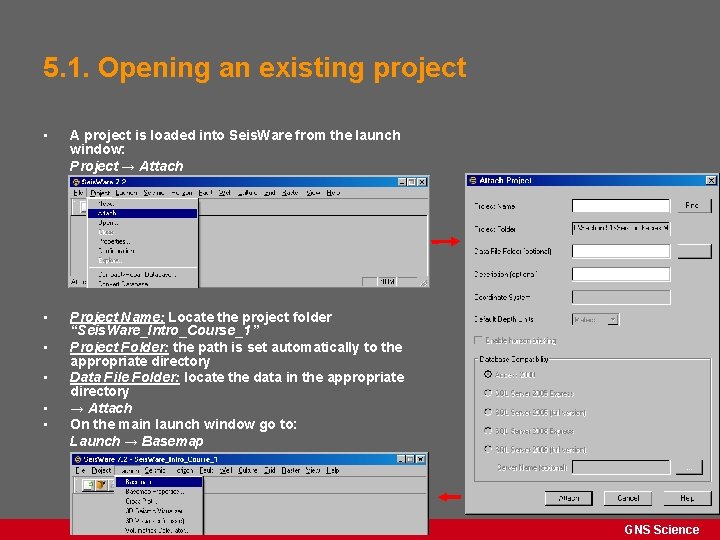The width and height of the screenshot is (720, 540).
Task: Open the Culture menu in the SeisWare_Intro_Course_1 window
Action: click(x=248, y=471)
